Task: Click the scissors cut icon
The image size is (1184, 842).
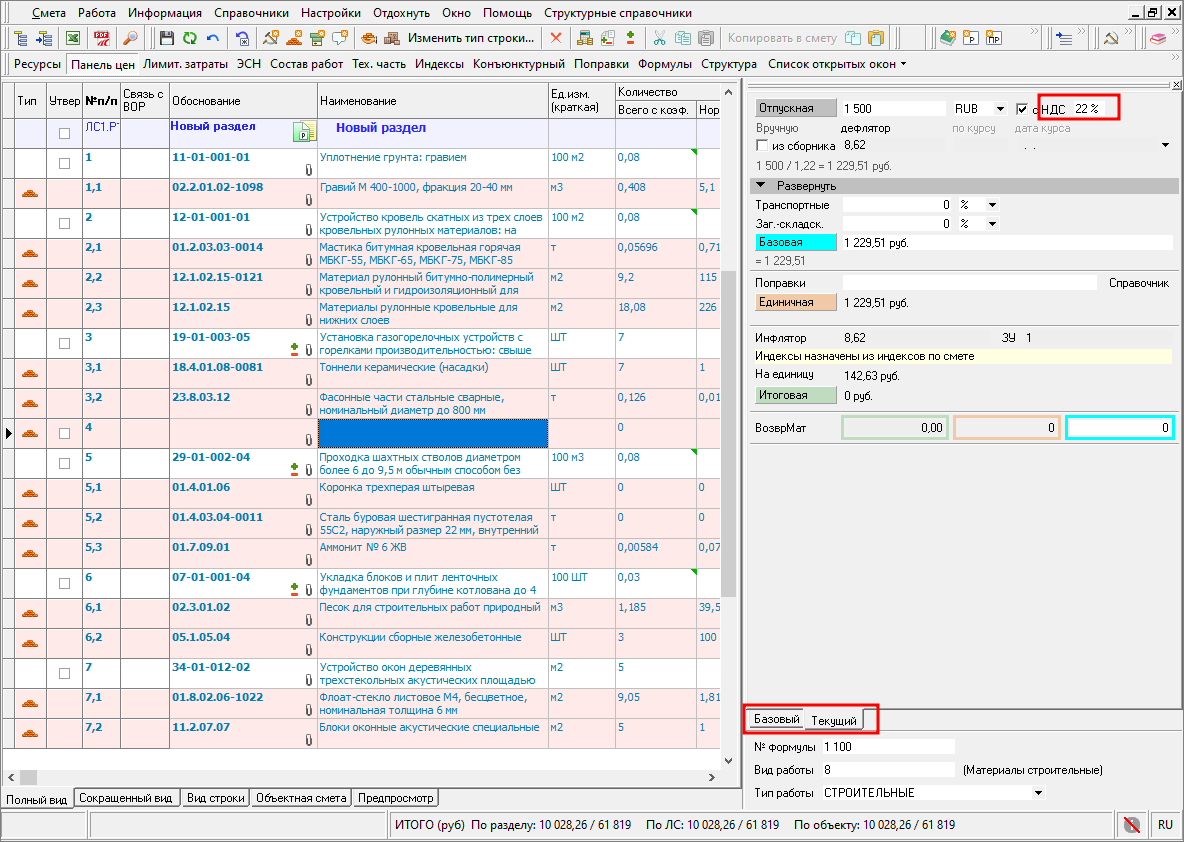Action: [x=659, y=38]
